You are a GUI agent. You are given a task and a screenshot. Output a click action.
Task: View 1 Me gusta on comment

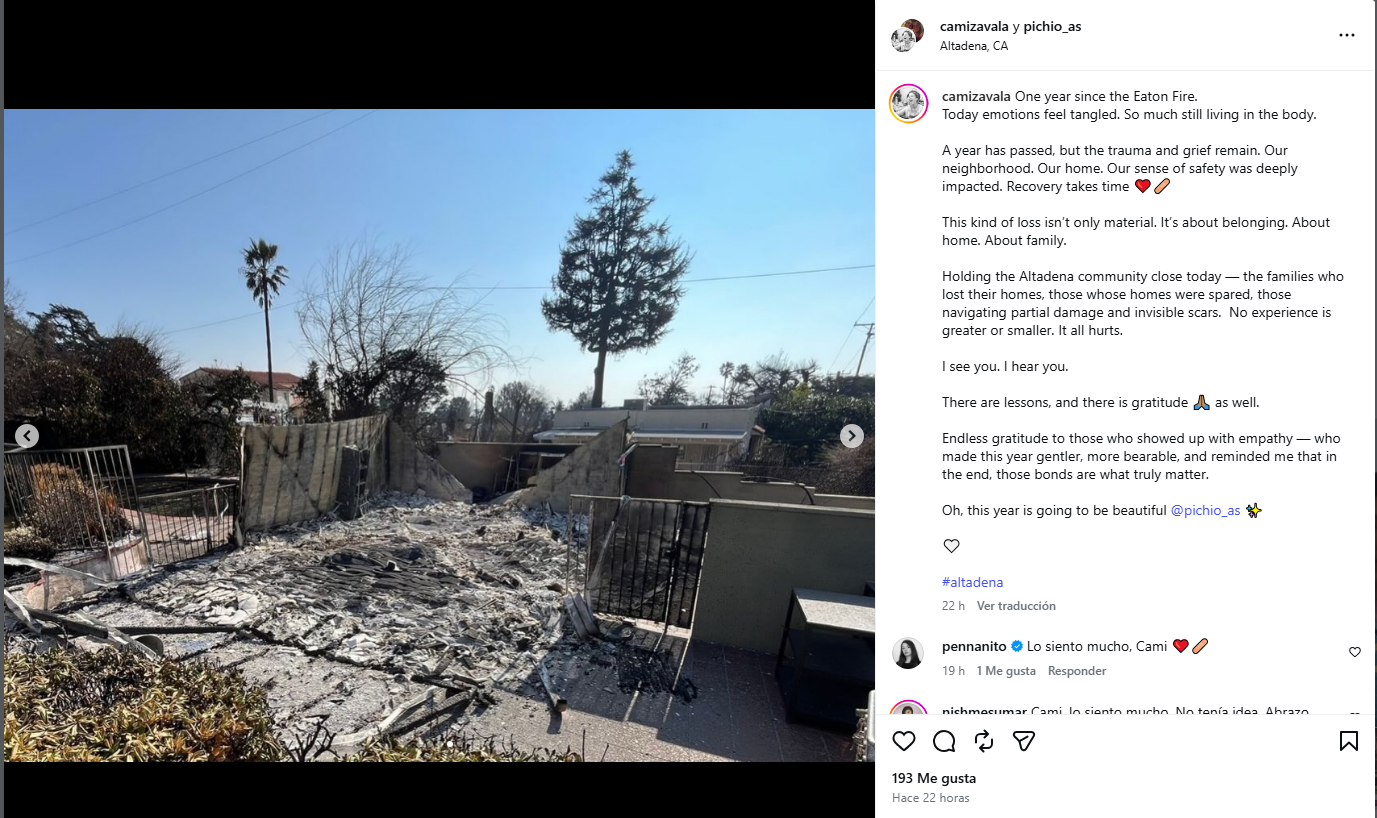1006,671
